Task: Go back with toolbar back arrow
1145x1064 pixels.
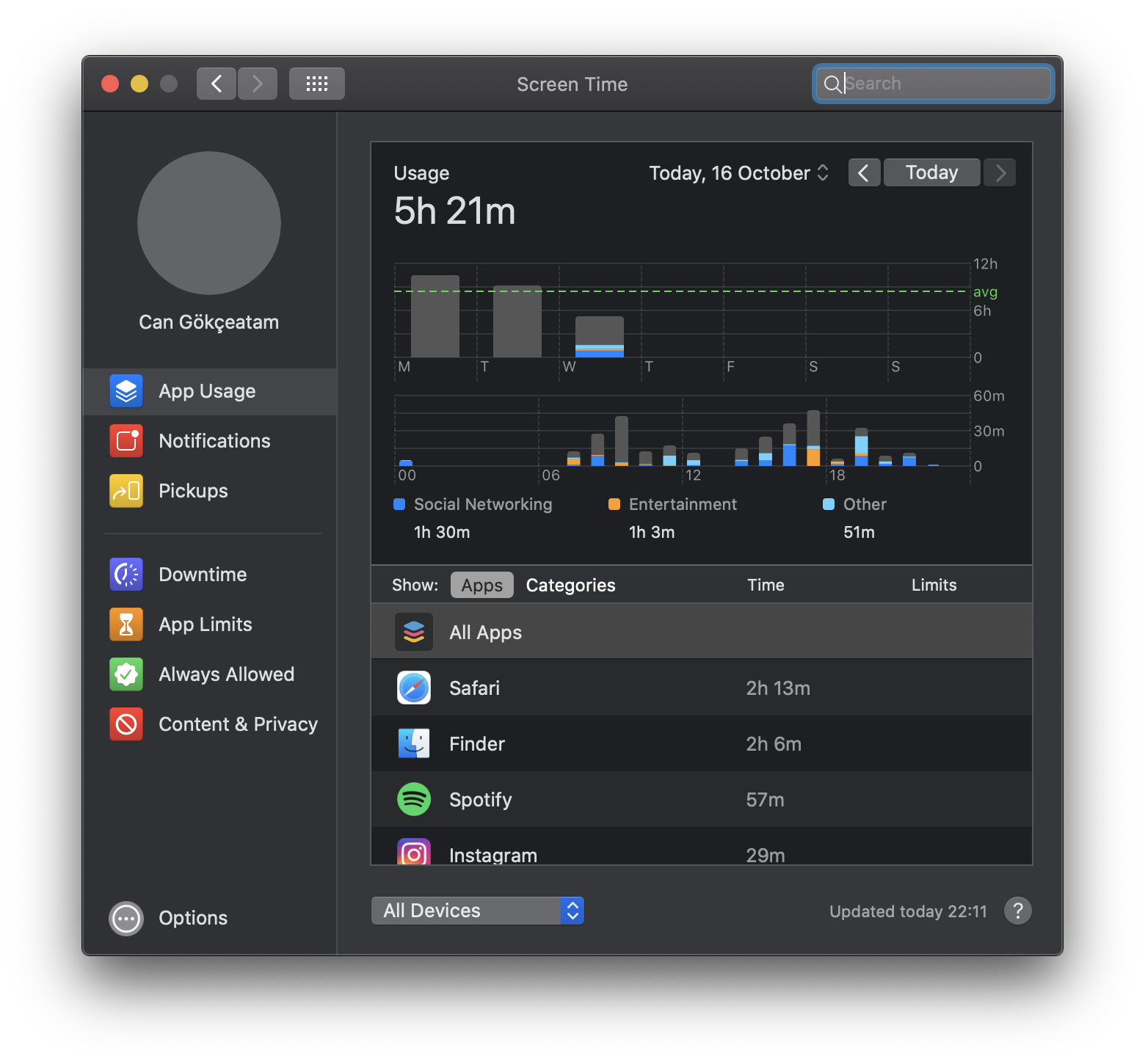Action: click(x=217, y=84)
